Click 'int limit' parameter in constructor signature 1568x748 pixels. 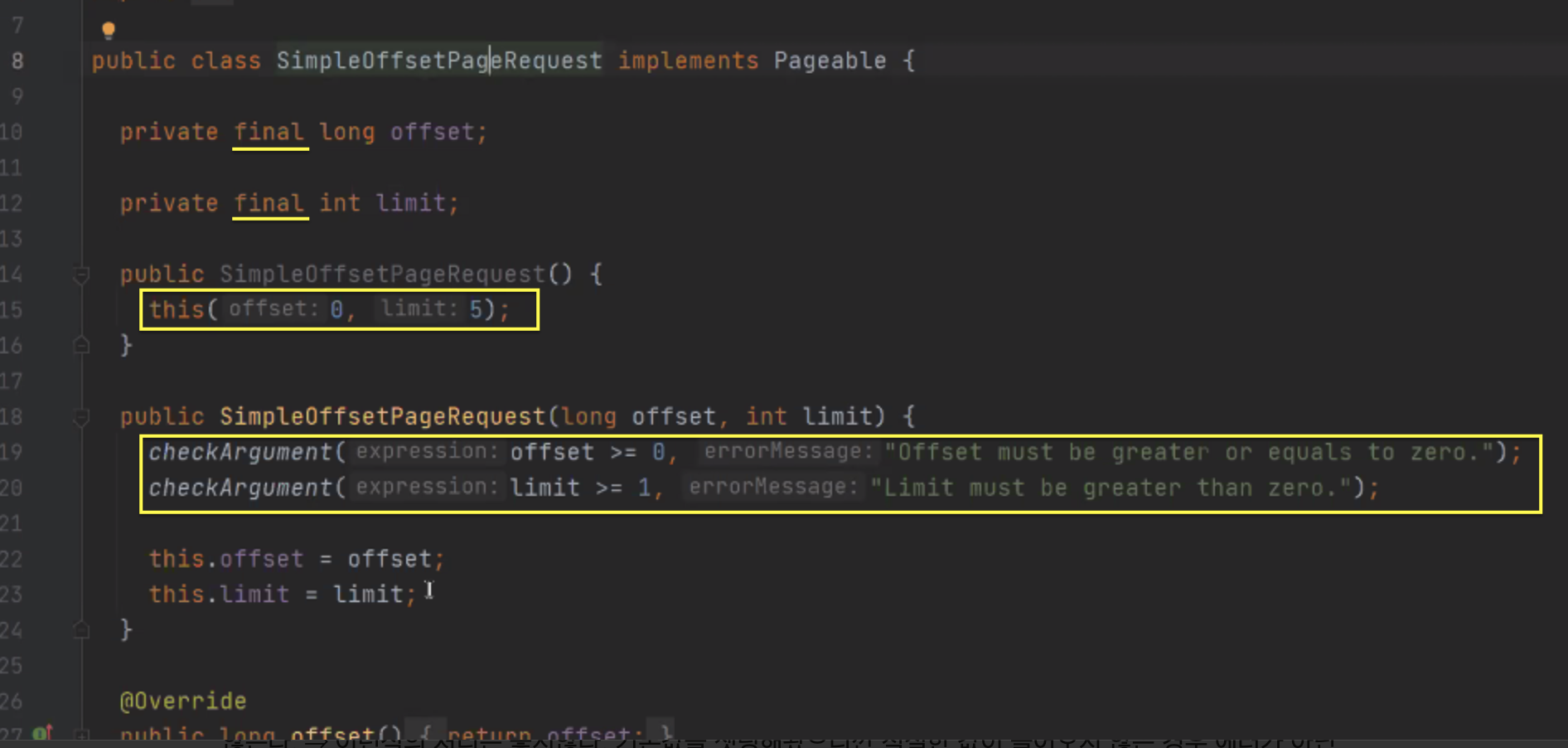[x=808, y=416]
